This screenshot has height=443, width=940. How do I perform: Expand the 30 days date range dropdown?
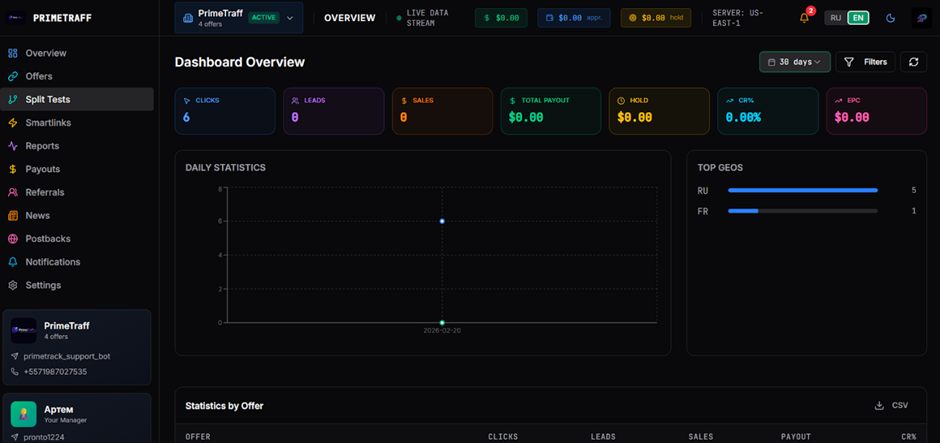[794, 62]
